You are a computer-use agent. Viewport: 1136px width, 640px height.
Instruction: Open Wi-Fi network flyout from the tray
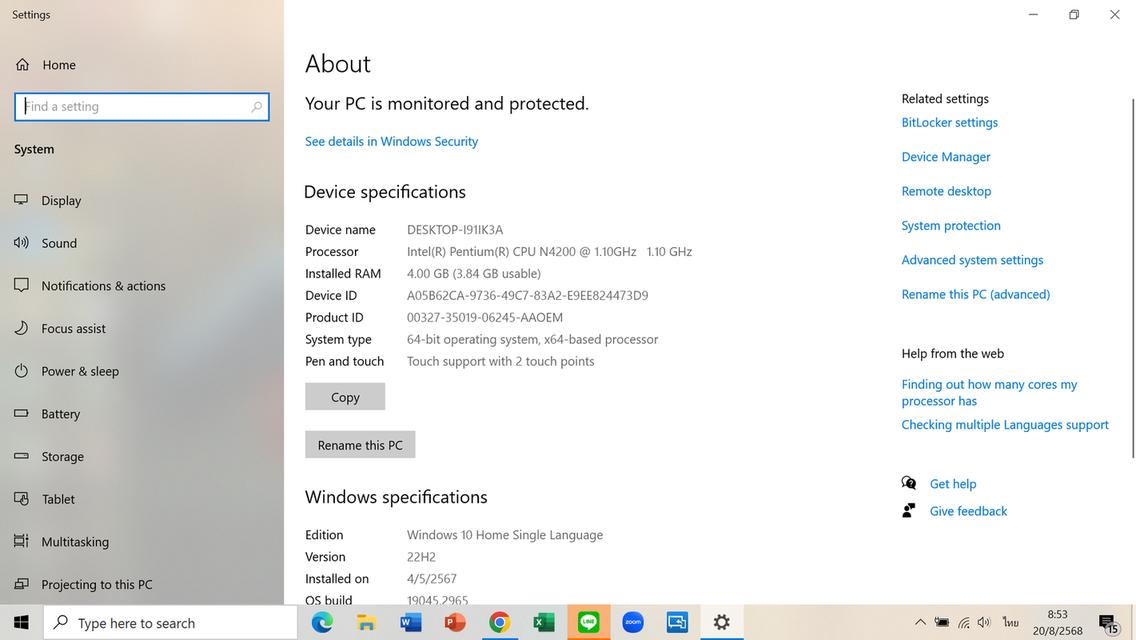(964, 623)
